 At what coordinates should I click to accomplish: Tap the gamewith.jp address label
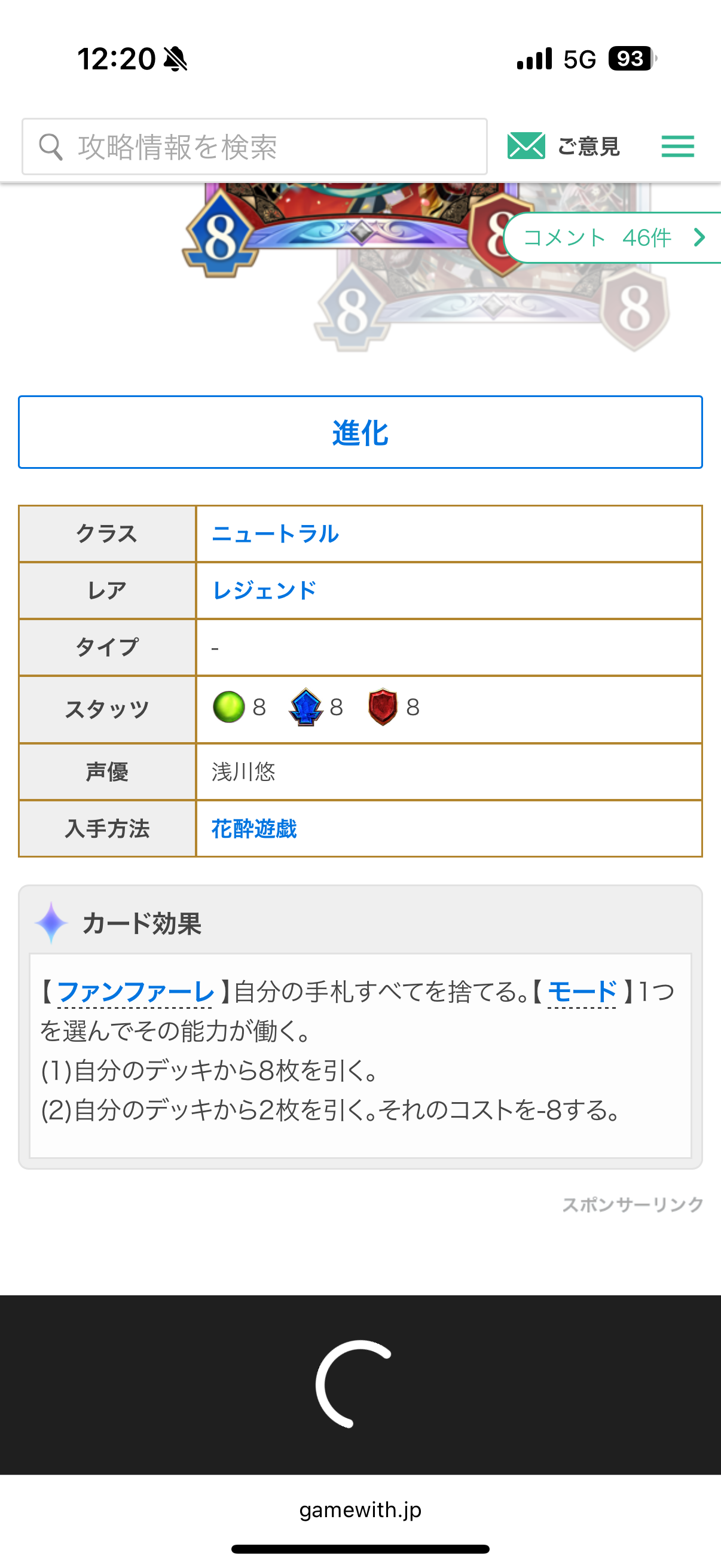coord(360,1510)
